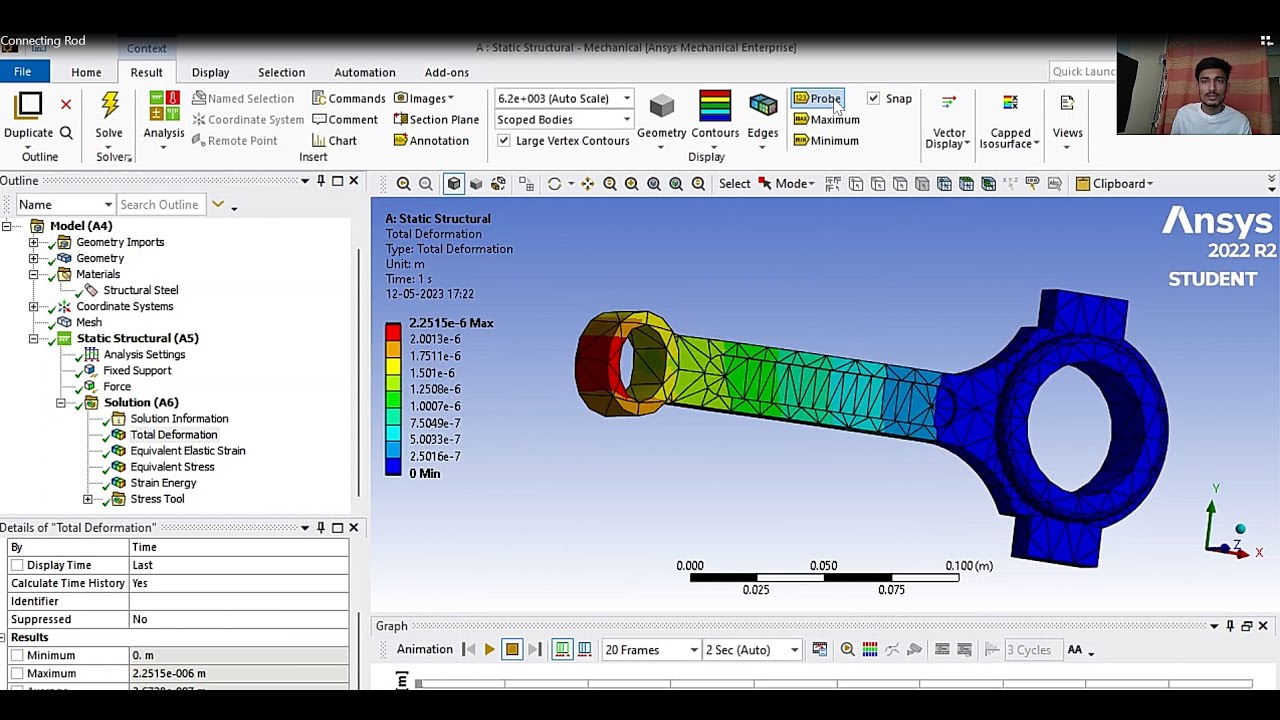Switch to the Display ribbon tab
The image size is (1280, 720).
(210, 72)
